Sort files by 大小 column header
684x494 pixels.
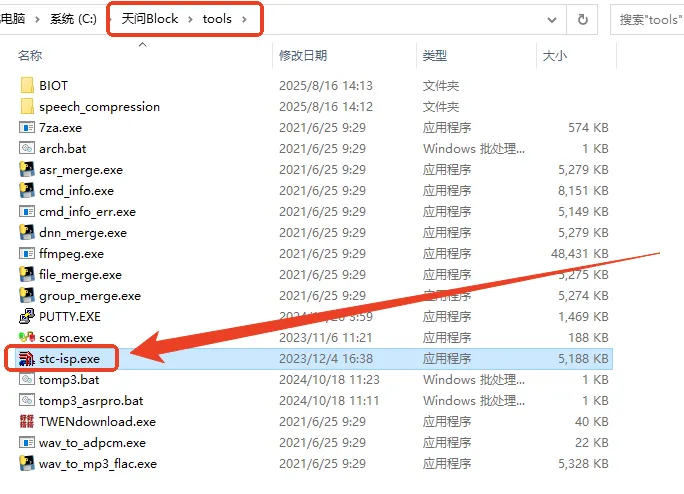click(555, 56)
